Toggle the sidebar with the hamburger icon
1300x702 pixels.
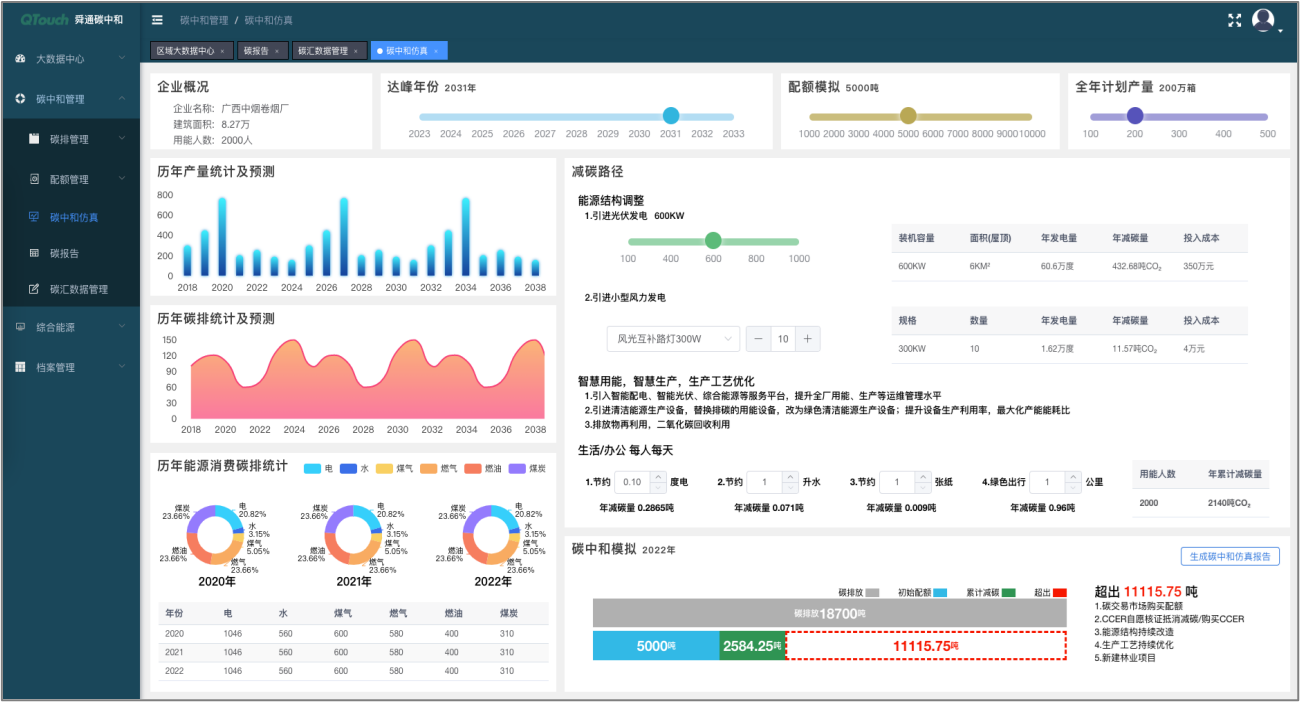coord(157,18)
